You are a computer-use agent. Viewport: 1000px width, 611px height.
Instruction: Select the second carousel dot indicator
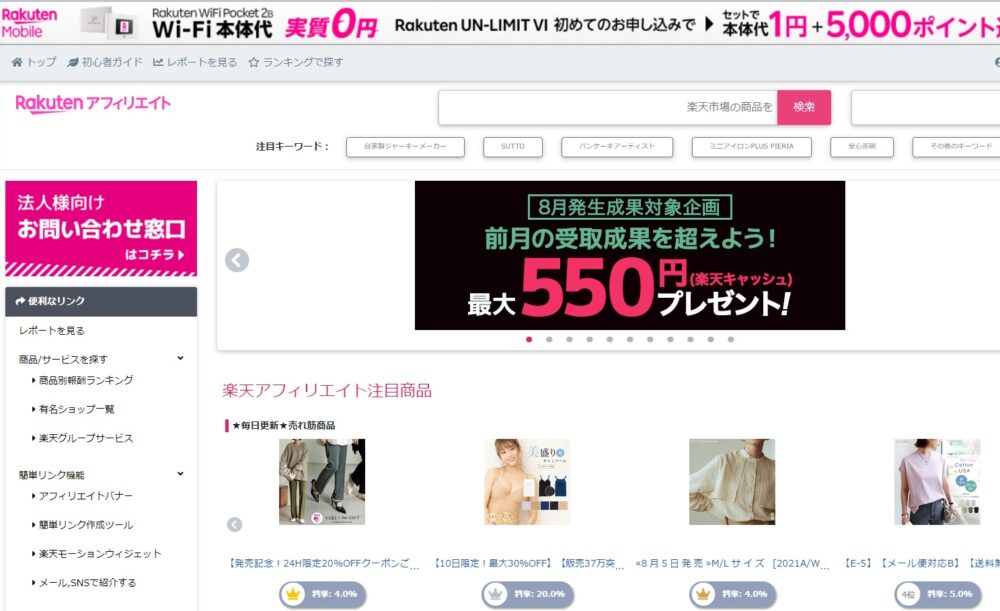(x=549, y=339)
